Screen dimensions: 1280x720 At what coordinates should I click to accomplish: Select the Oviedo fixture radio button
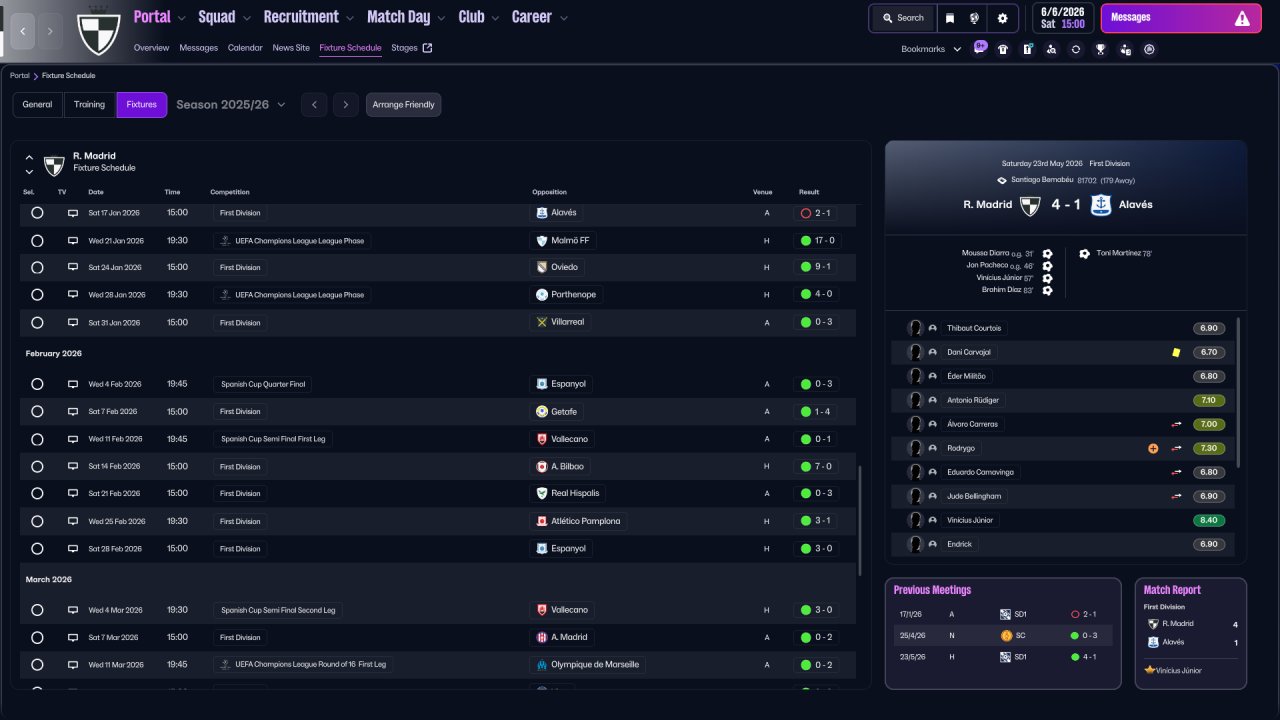37,268
